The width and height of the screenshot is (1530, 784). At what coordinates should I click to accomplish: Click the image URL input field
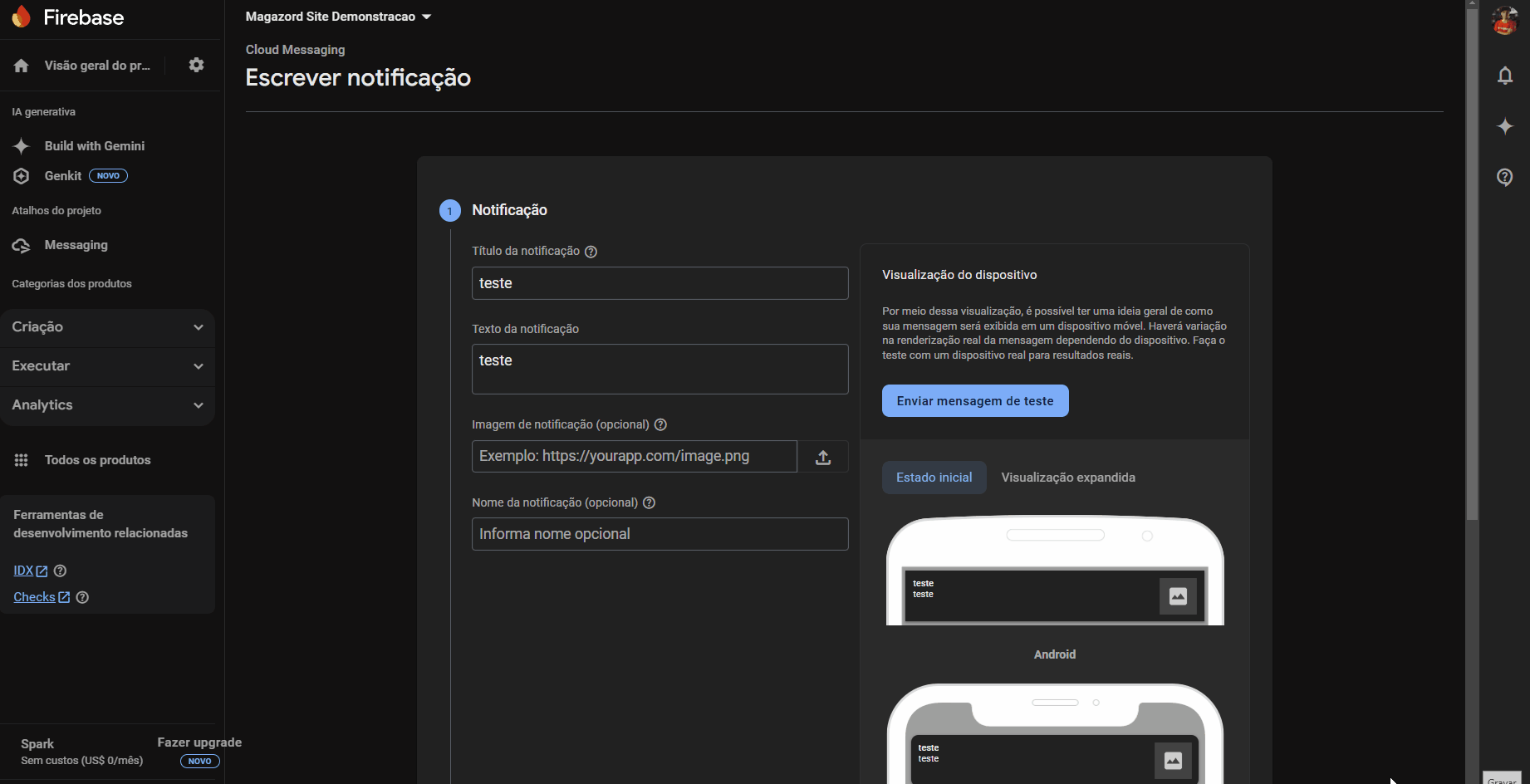tap(635, 457)
